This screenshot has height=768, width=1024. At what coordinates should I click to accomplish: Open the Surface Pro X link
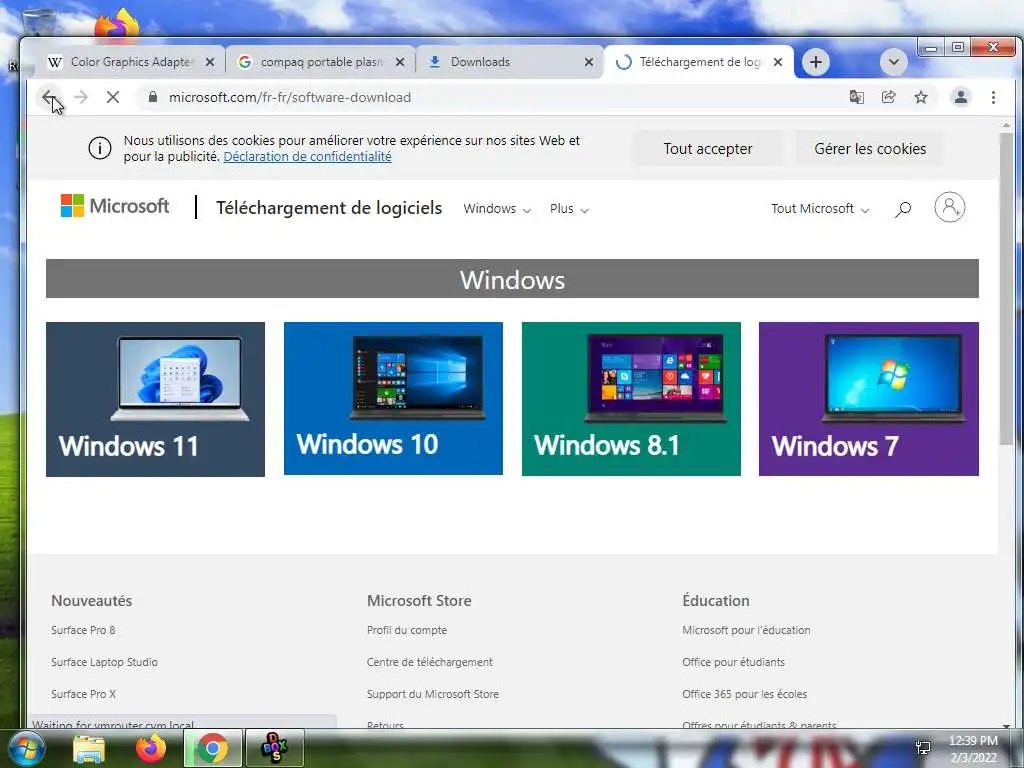coord(84,694)
